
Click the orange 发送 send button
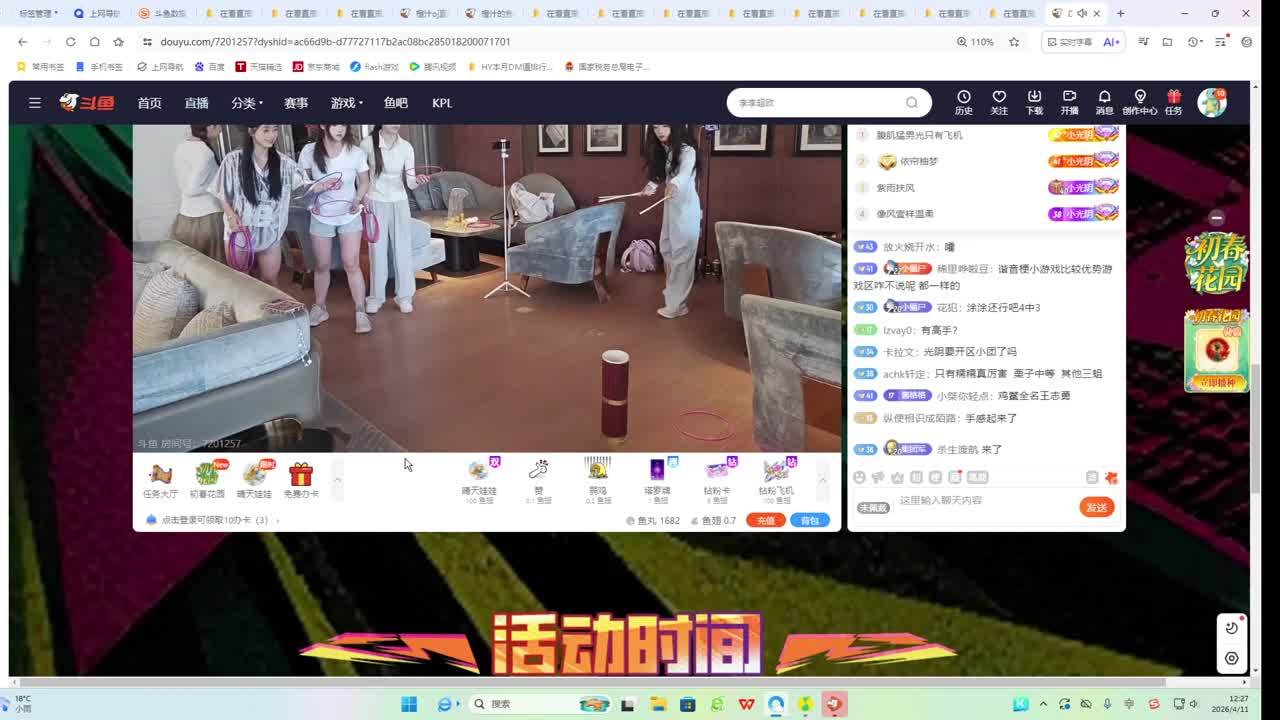1097,507
